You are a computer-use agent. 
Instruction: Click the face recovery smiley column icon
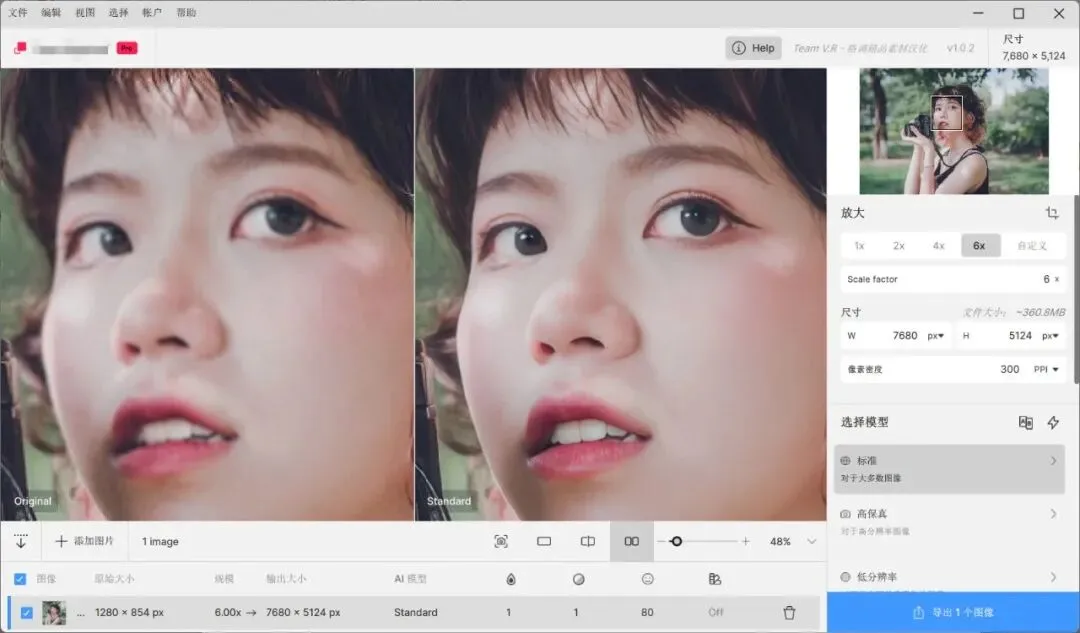(x=647, y=579)
